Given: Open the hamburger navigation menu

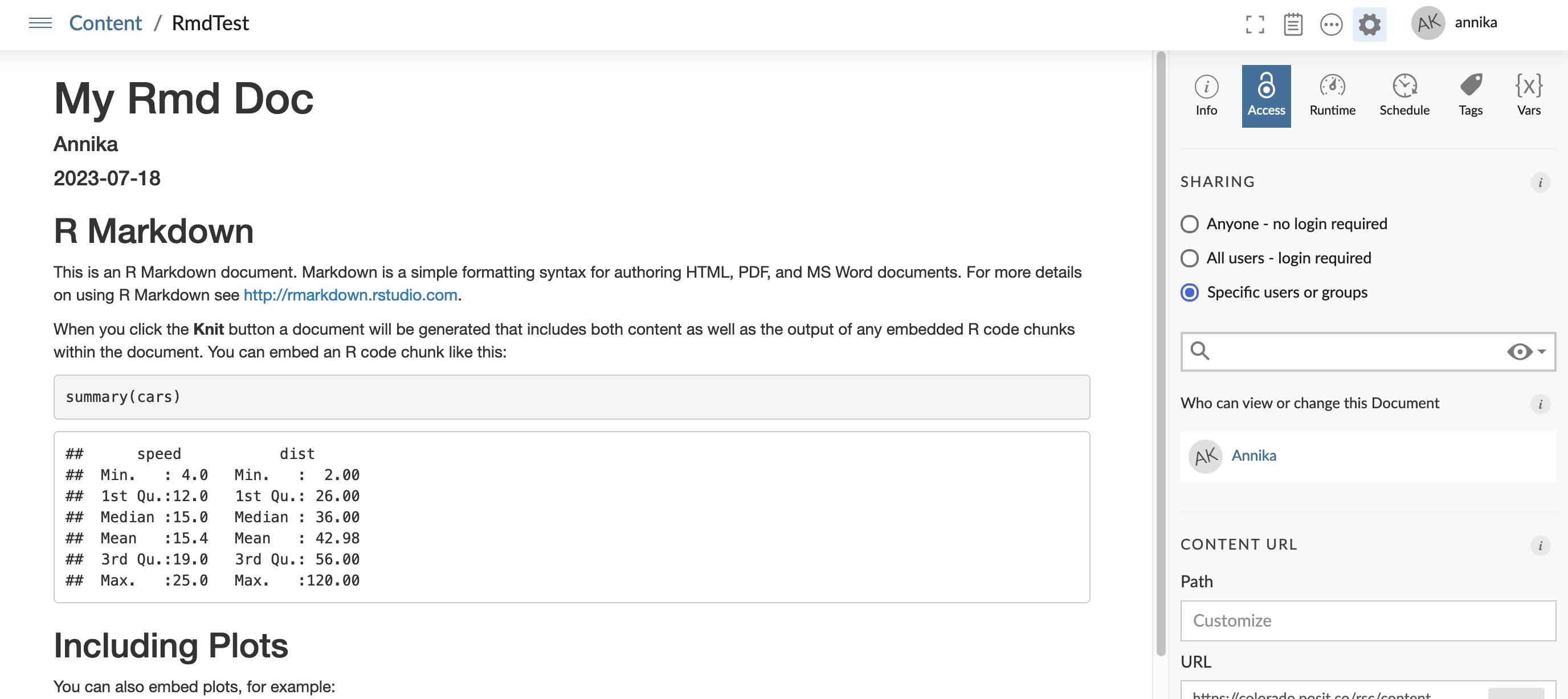Looking at the screenshot, I should click(38, 21).
